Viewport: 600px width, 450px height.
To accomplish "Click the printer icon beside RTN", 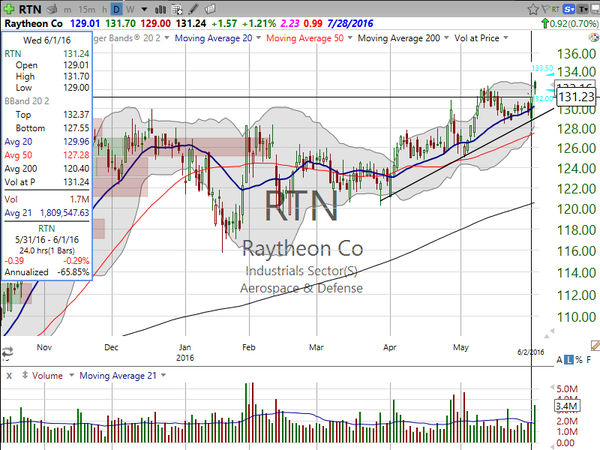I will (52, 9).
